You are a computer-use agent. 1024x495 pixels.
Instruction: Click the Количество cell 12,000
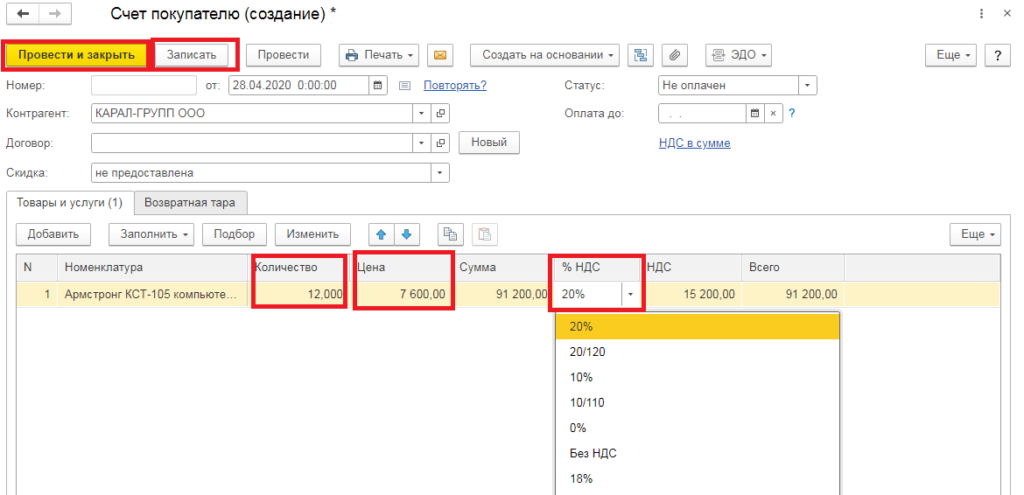pyautogui.click(x=297, y=295)
